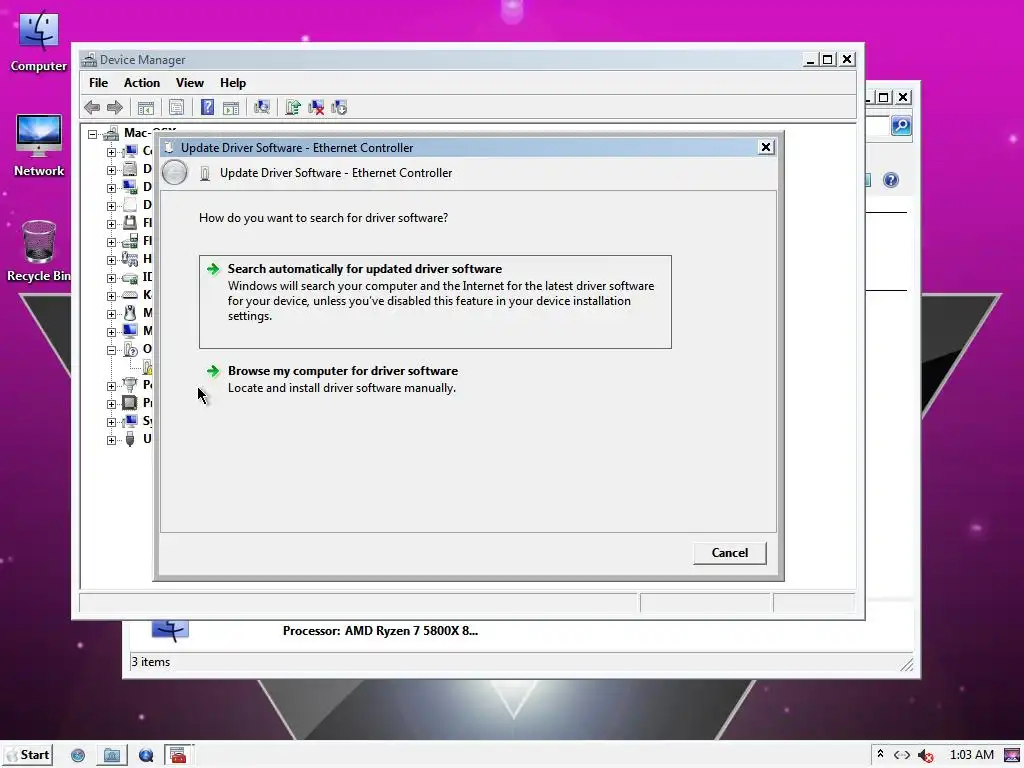Open the Start menu
1024x768 pixels.
point(27,755)
